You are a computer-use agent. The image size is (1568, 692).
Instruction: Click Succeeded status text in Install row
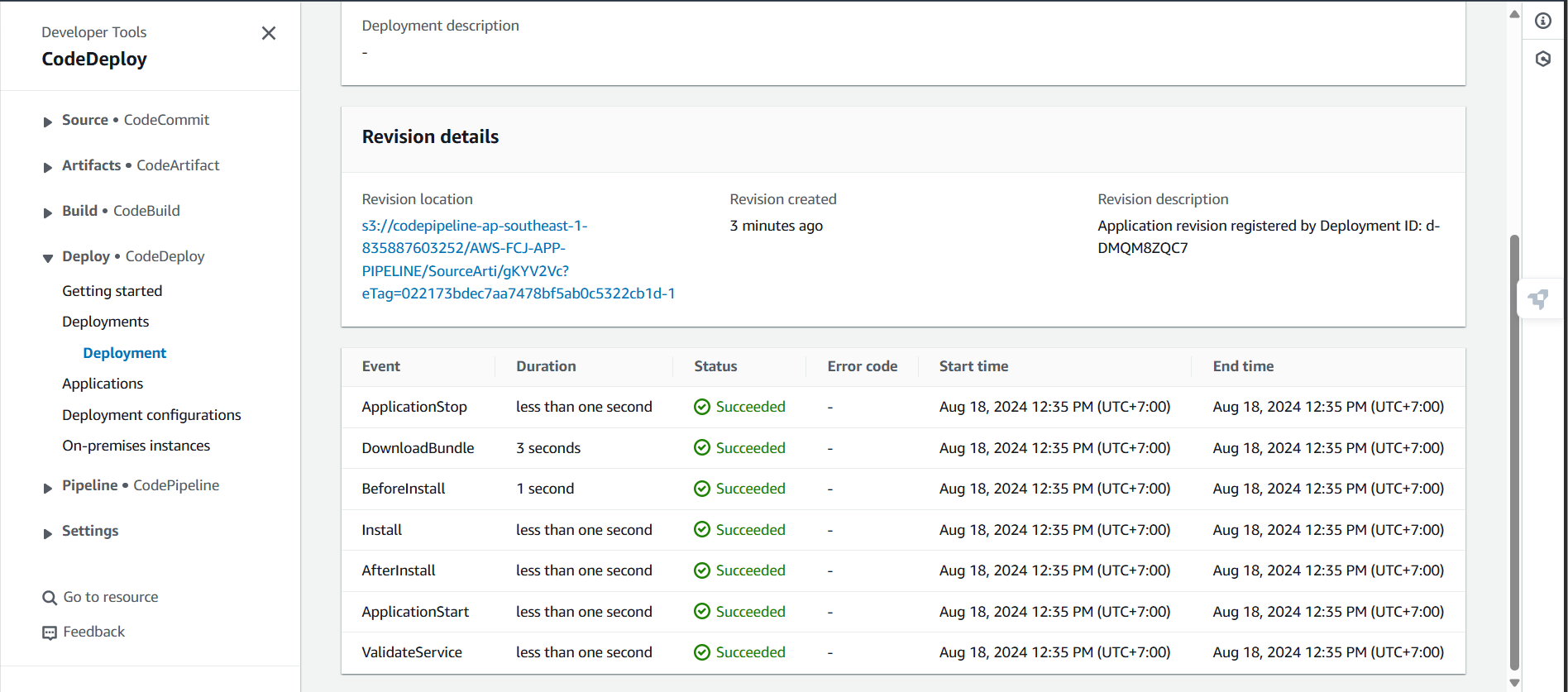(750, 530)
